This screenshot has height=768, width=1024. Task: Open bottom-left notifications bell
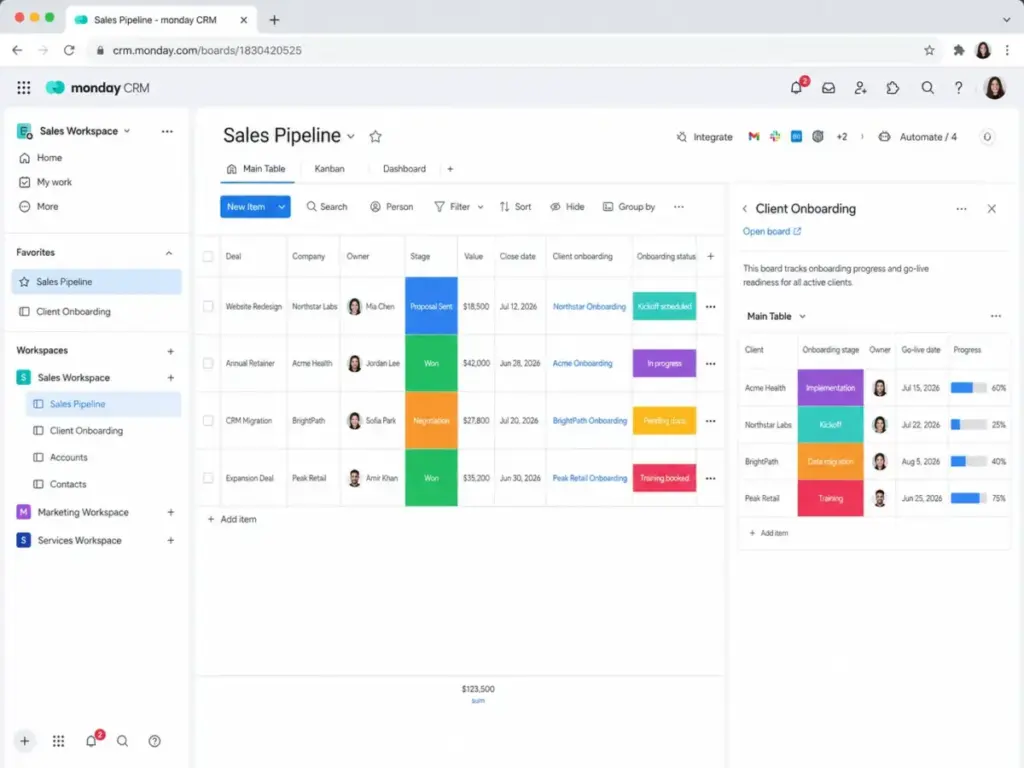91,741
